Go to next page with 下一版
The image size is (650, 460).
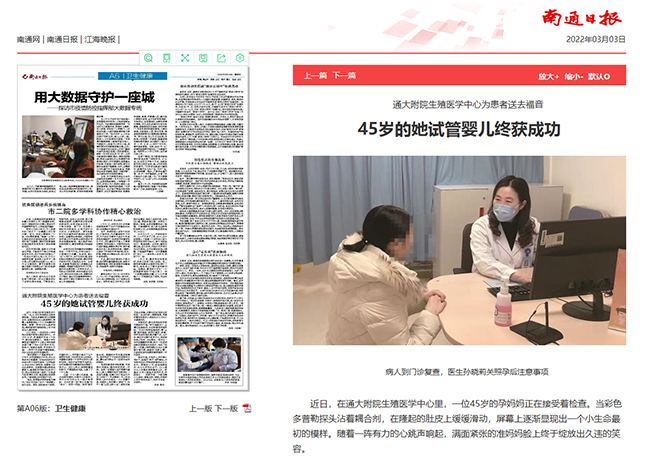tap(227, 408)
